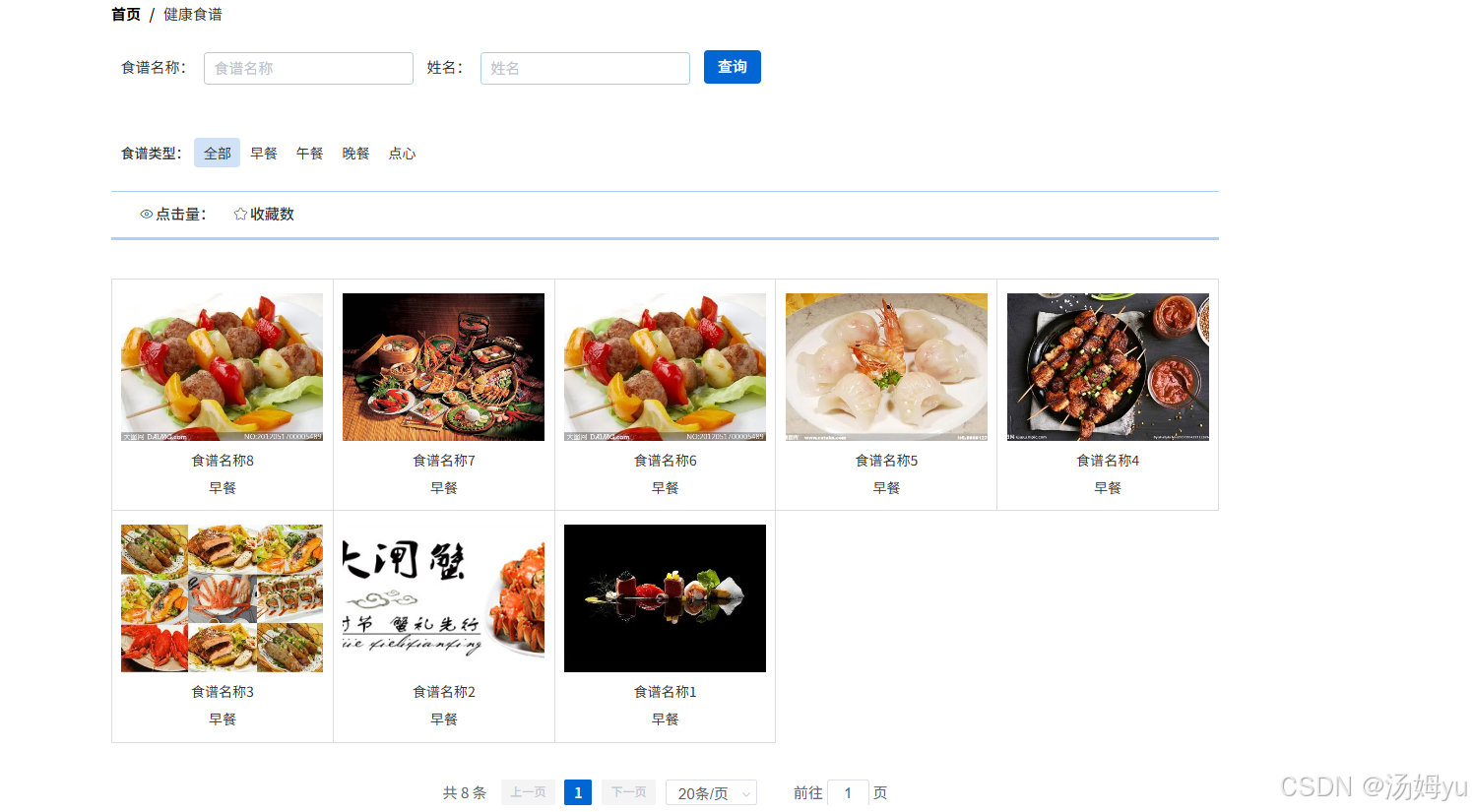Screen dimensions: 1472x812
Task: Open 食谱名称3 food collage thumbnail
Action: pyautogui.click(x=222, y=598)
